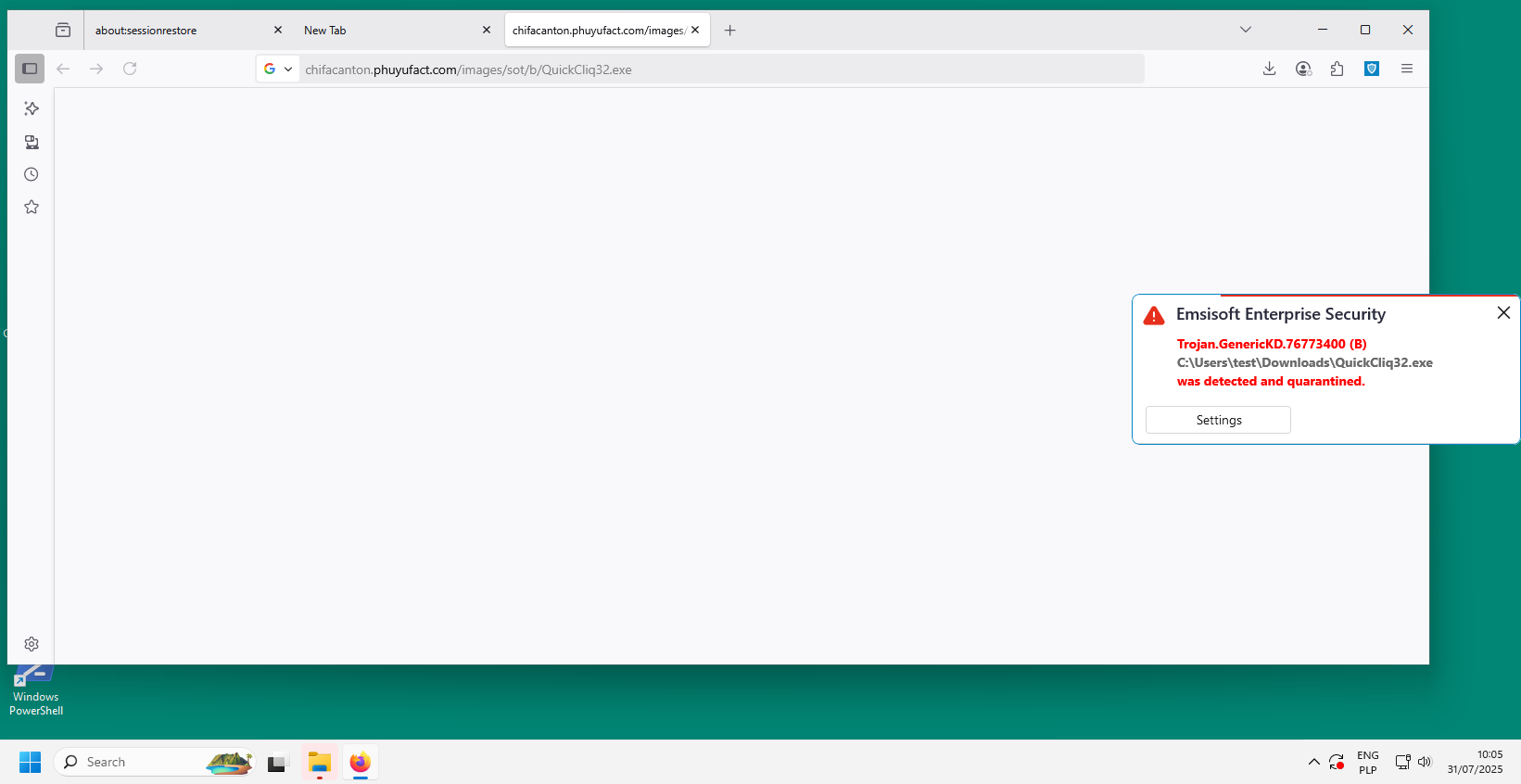Viewport: 1521px width, 784px height.
Task: Open the Bookmarks star in sidebar
Action: tap(32, 207)
